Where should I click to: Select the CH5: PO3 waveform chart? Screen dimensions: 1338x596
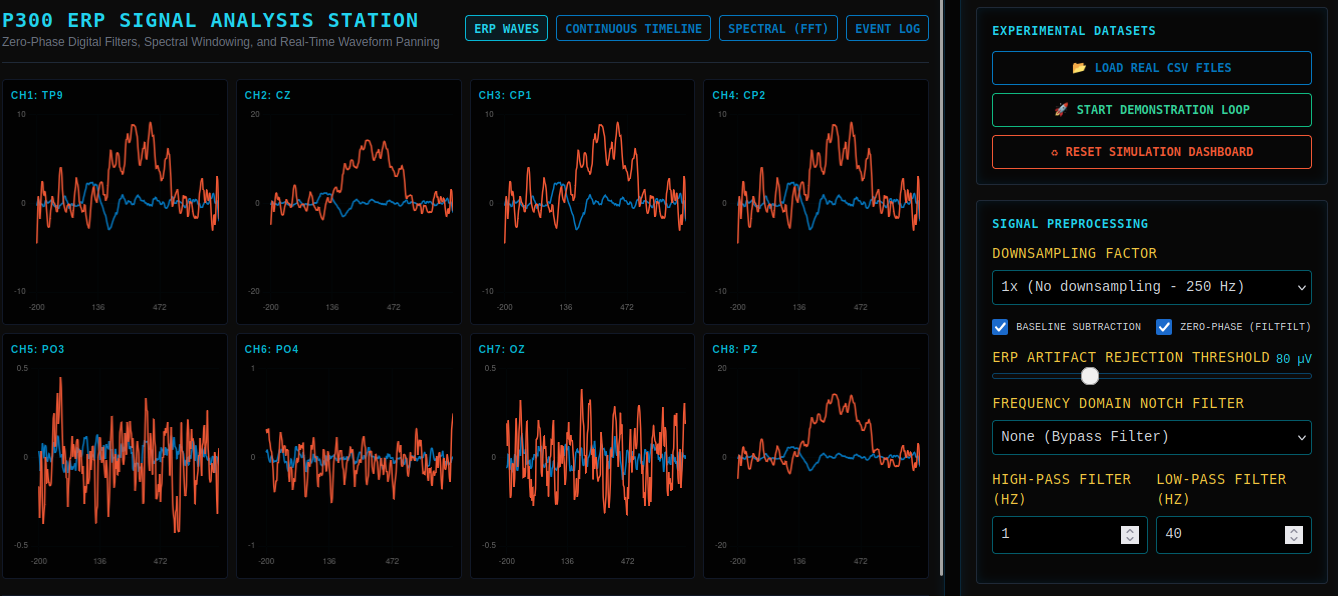[115, 456]
